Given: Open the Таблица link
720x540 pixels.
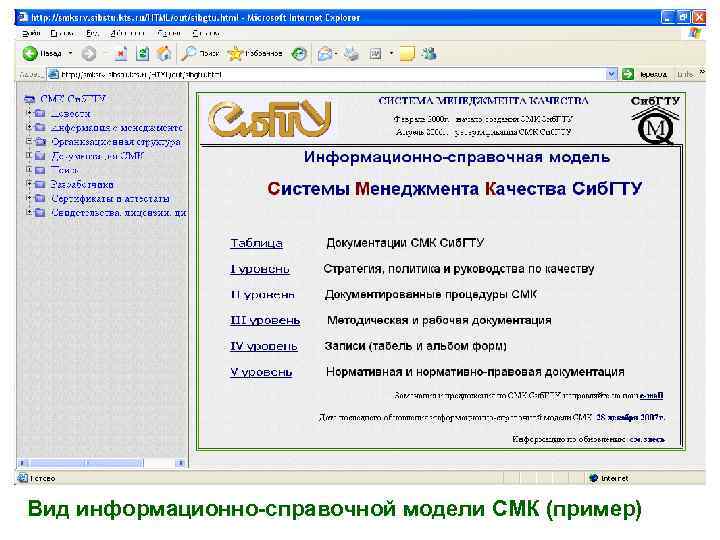Looking at the screenshot, I should (256, 243).
